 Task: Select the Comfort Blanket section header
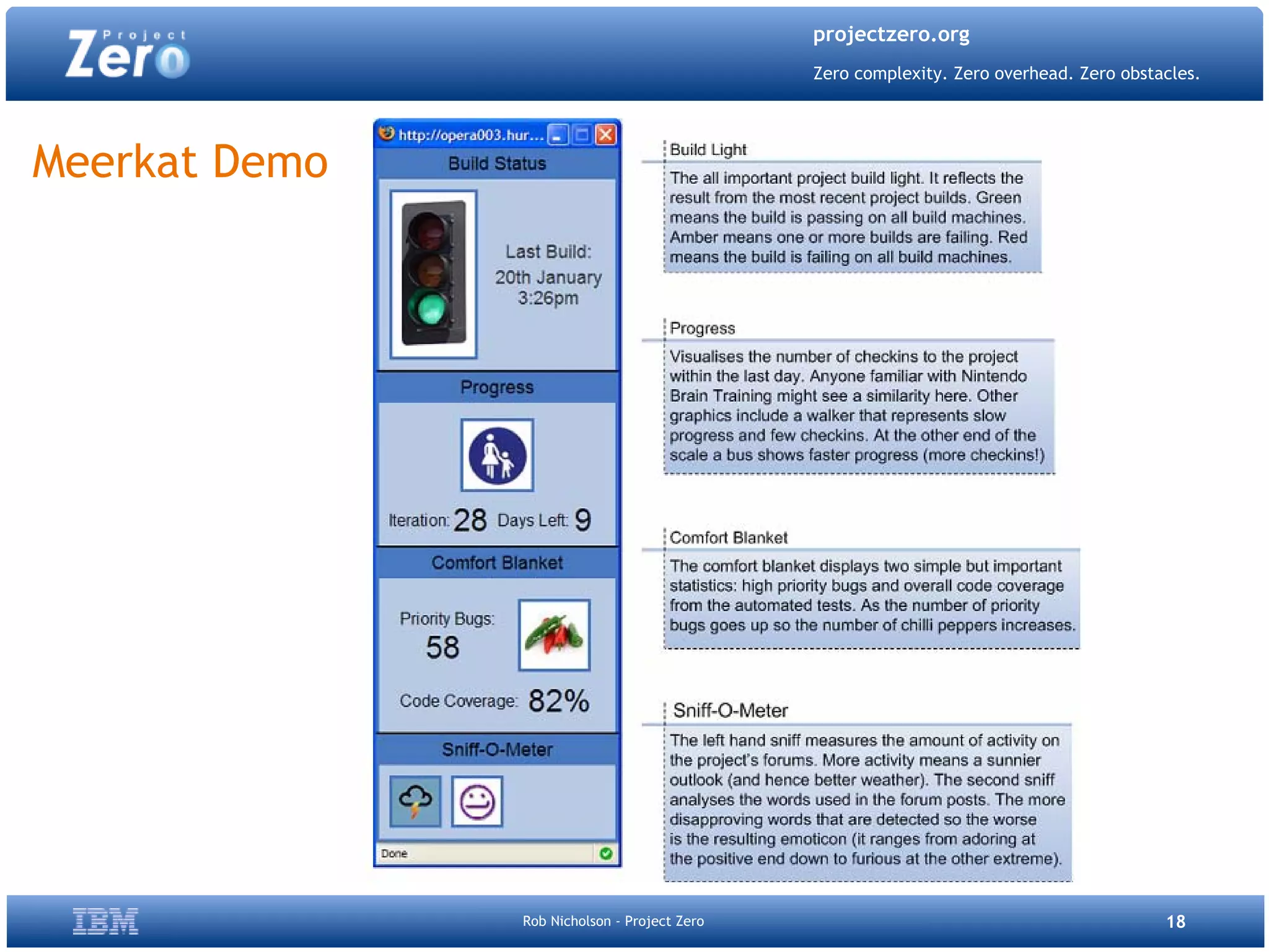coord(497,562)
